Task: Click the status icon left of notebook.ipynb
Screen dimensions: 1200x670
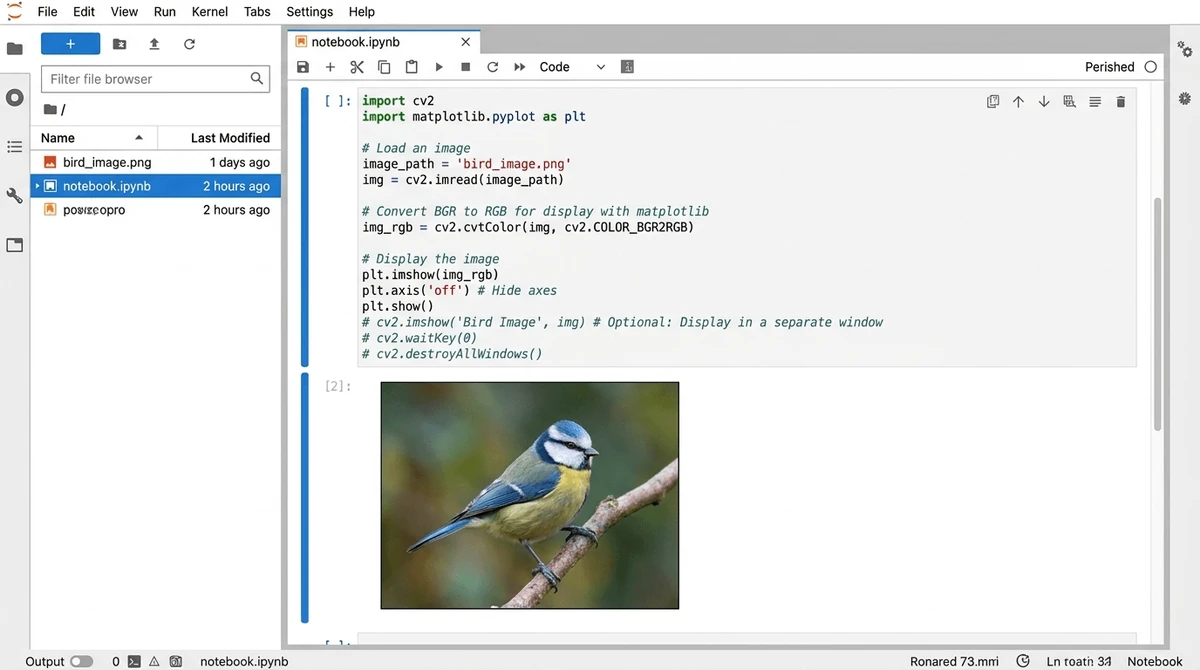Action: (x=176, y=661)
